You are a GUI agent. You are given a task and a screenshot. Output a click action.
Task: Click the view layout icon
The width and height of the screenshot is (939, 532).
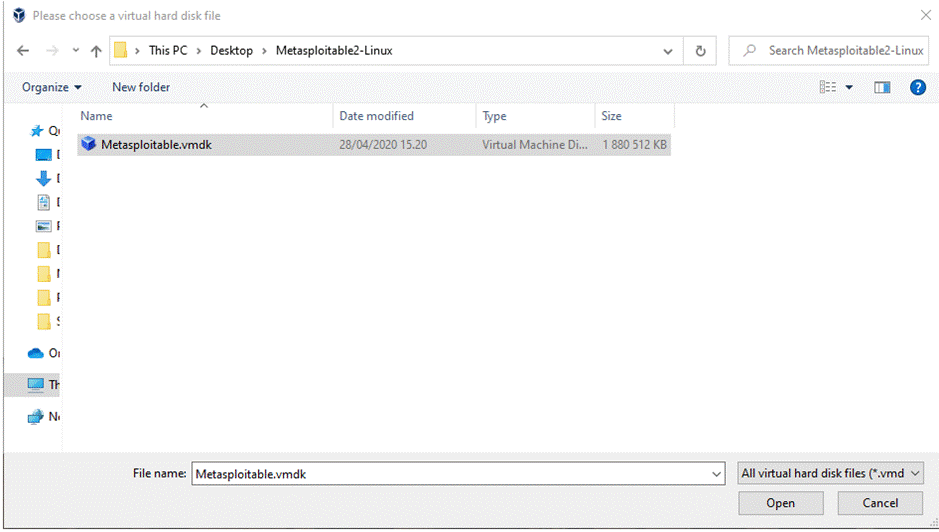828,88
